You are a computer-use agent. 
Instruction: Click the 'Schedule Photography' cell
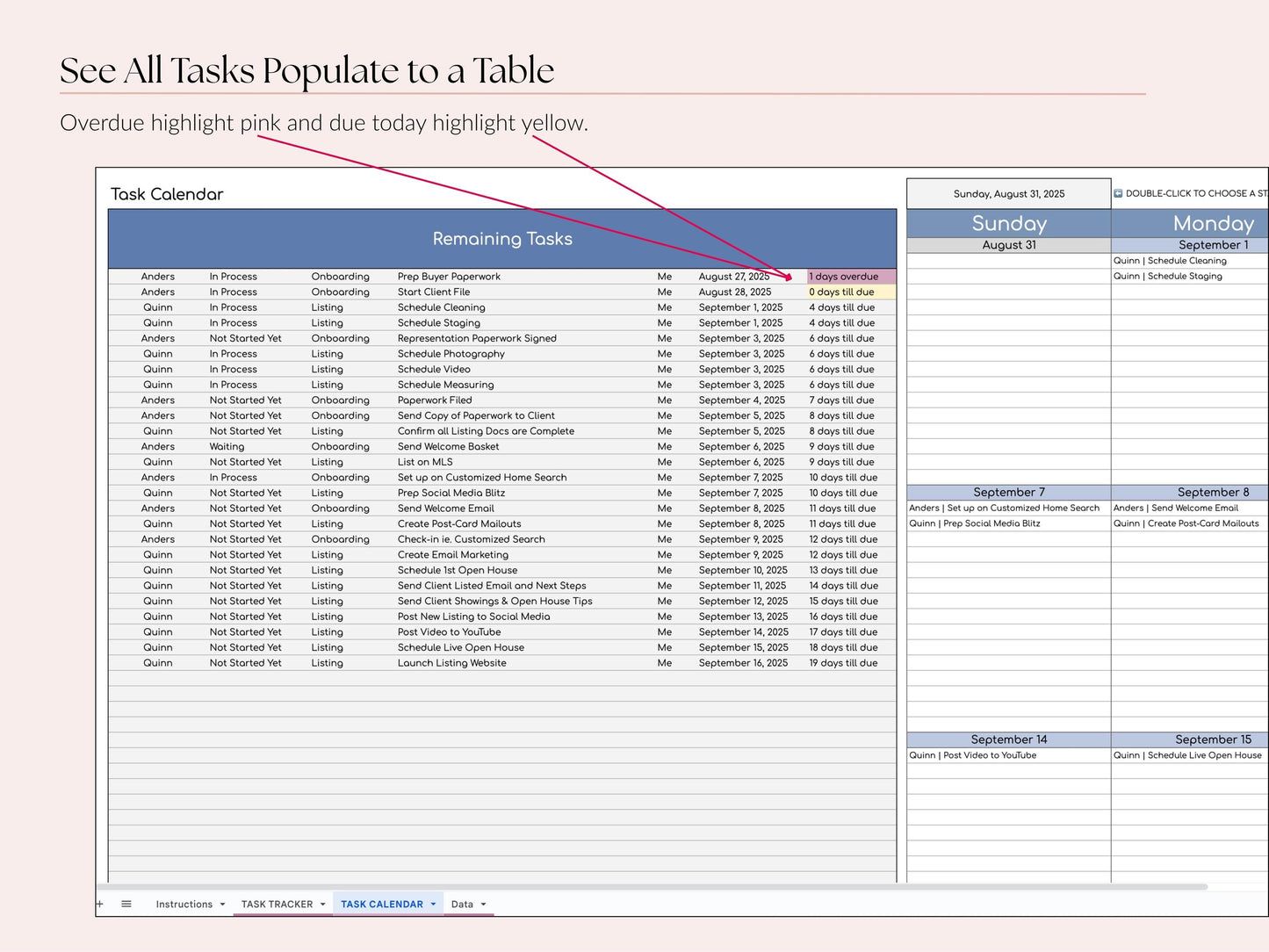(451, 354)
